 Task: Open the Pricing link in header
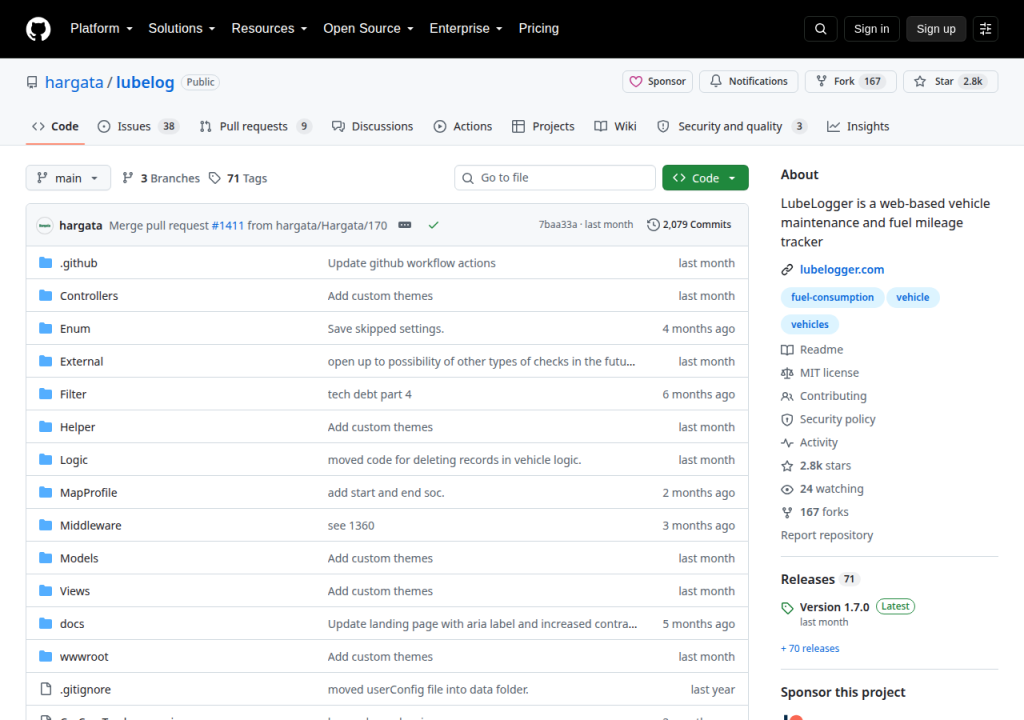539,29
